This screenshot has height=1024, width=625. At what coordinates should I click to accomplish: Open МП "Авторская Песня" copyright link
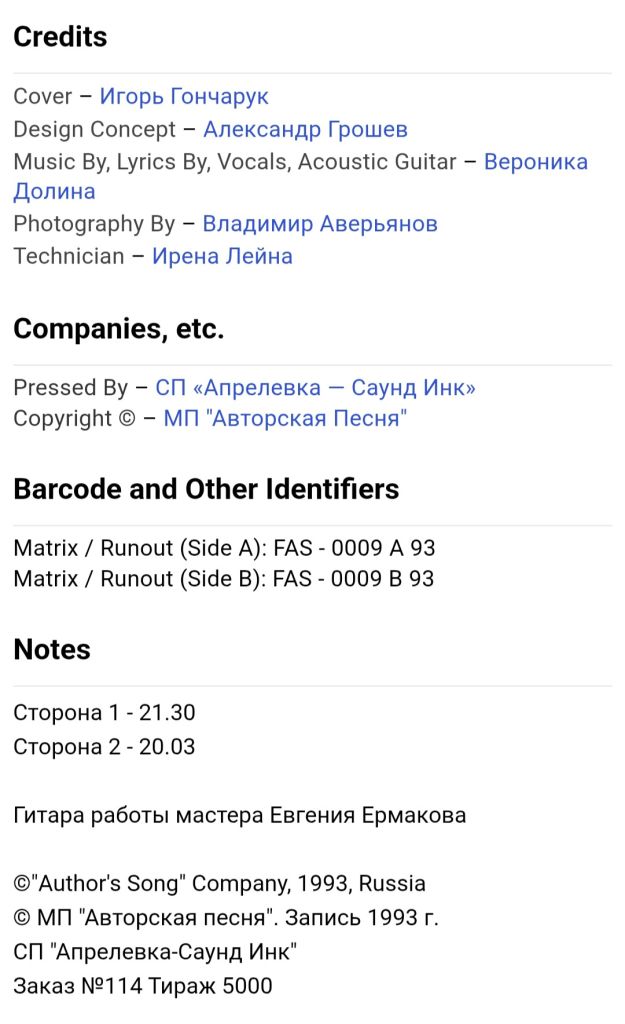pyautogui.click(x=285, y=418)
